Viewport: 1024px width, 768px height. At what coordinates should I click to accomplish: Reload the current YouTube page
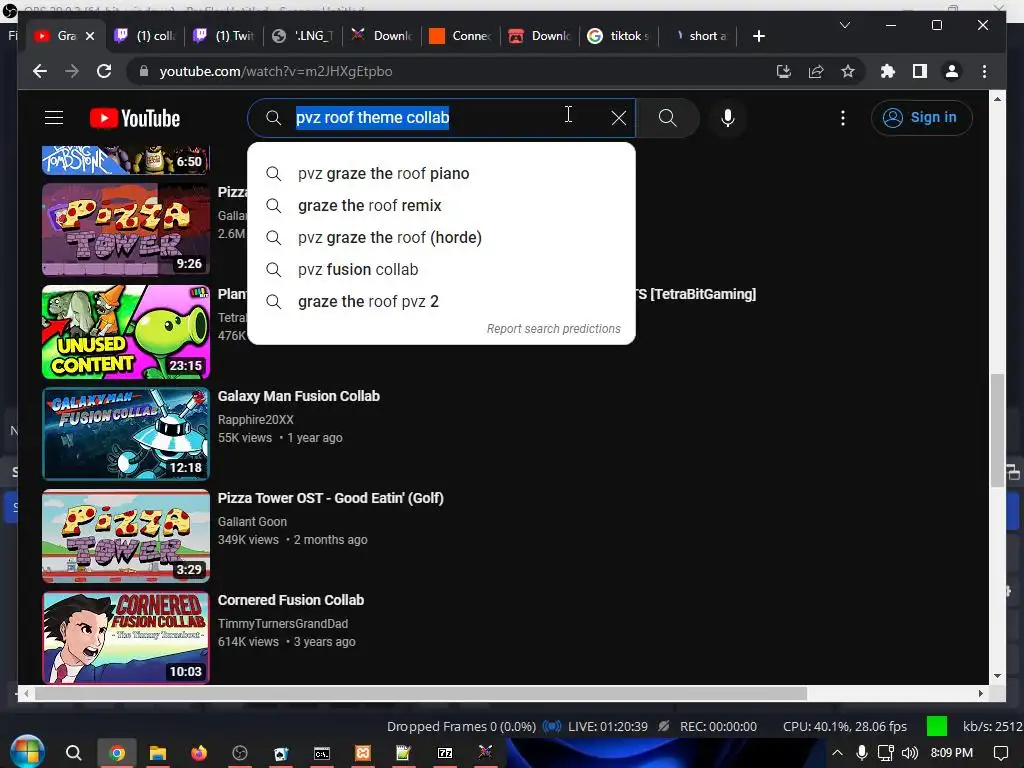tap(104, 71)
